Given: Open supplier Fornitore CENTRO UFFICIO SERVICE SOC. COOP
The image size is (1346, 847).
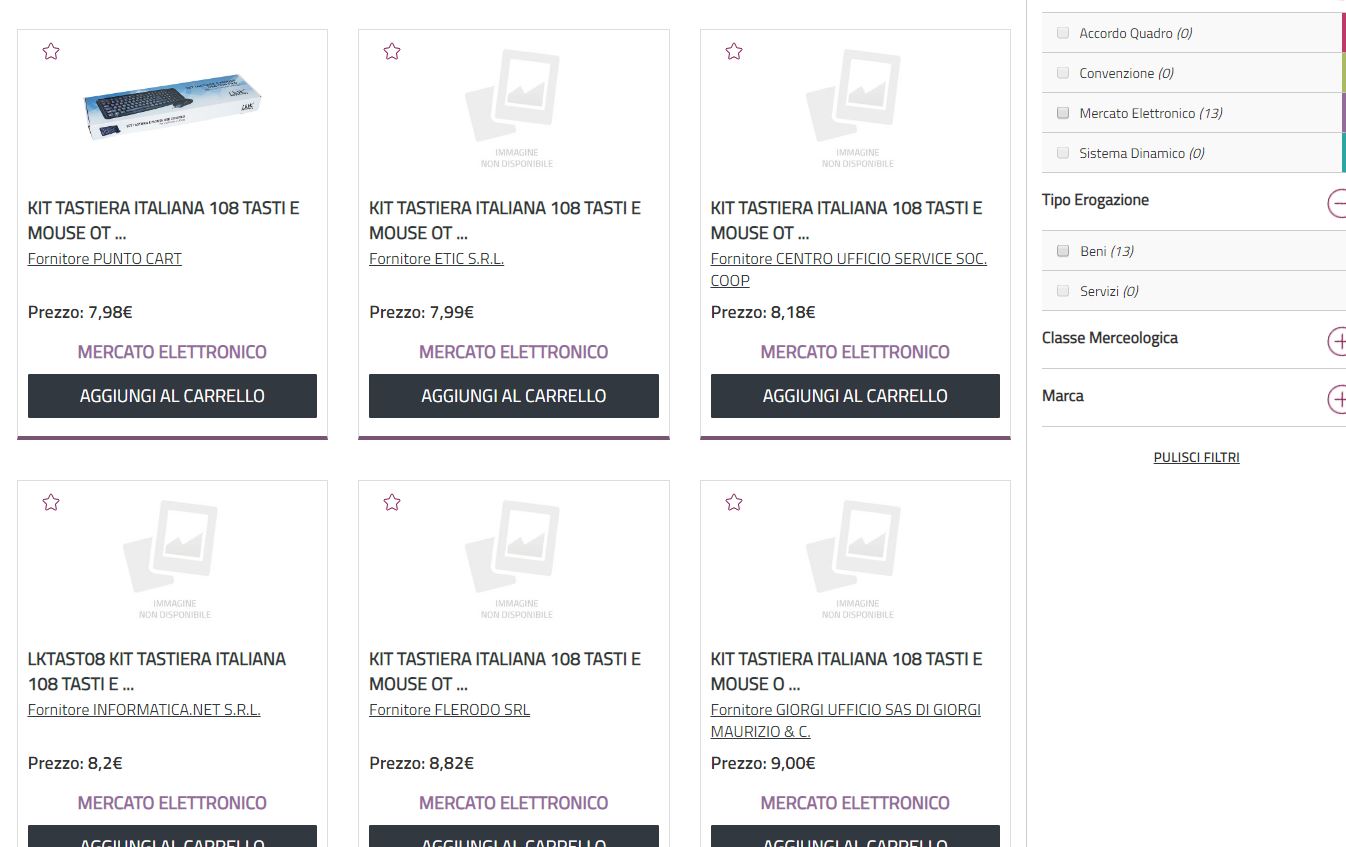Looking at the screenshot, I should pos(848,270).
